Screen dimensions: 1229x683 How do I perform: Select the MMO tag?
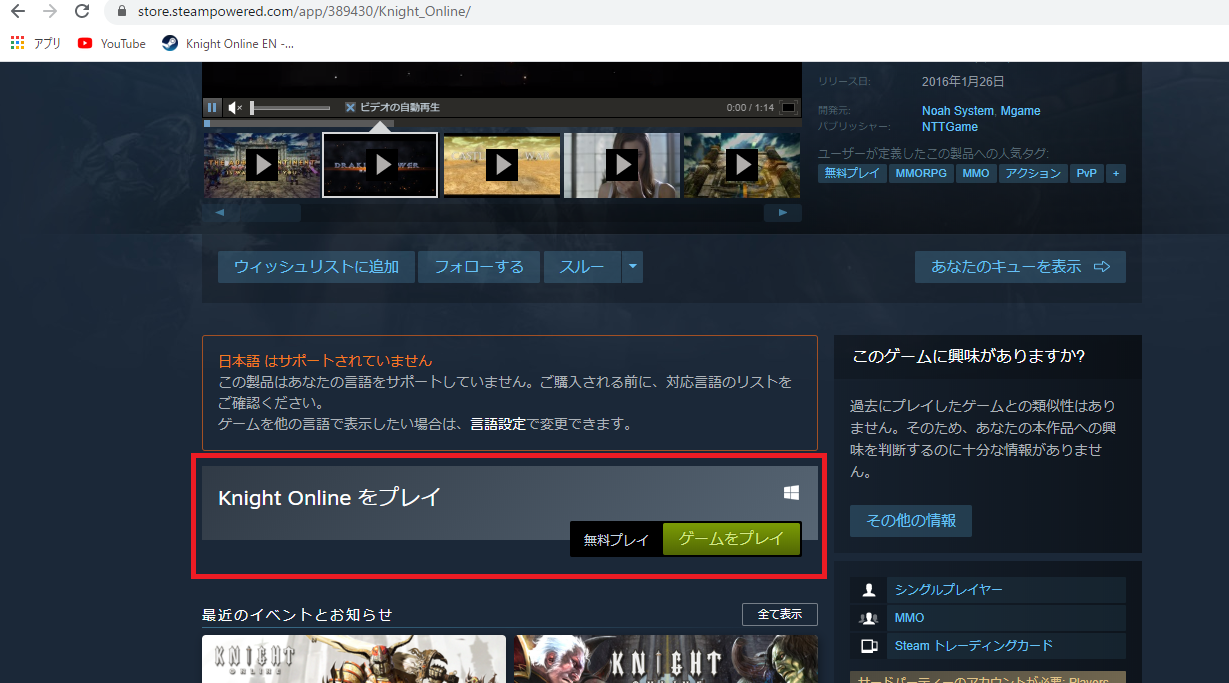(x=975, y=173)
